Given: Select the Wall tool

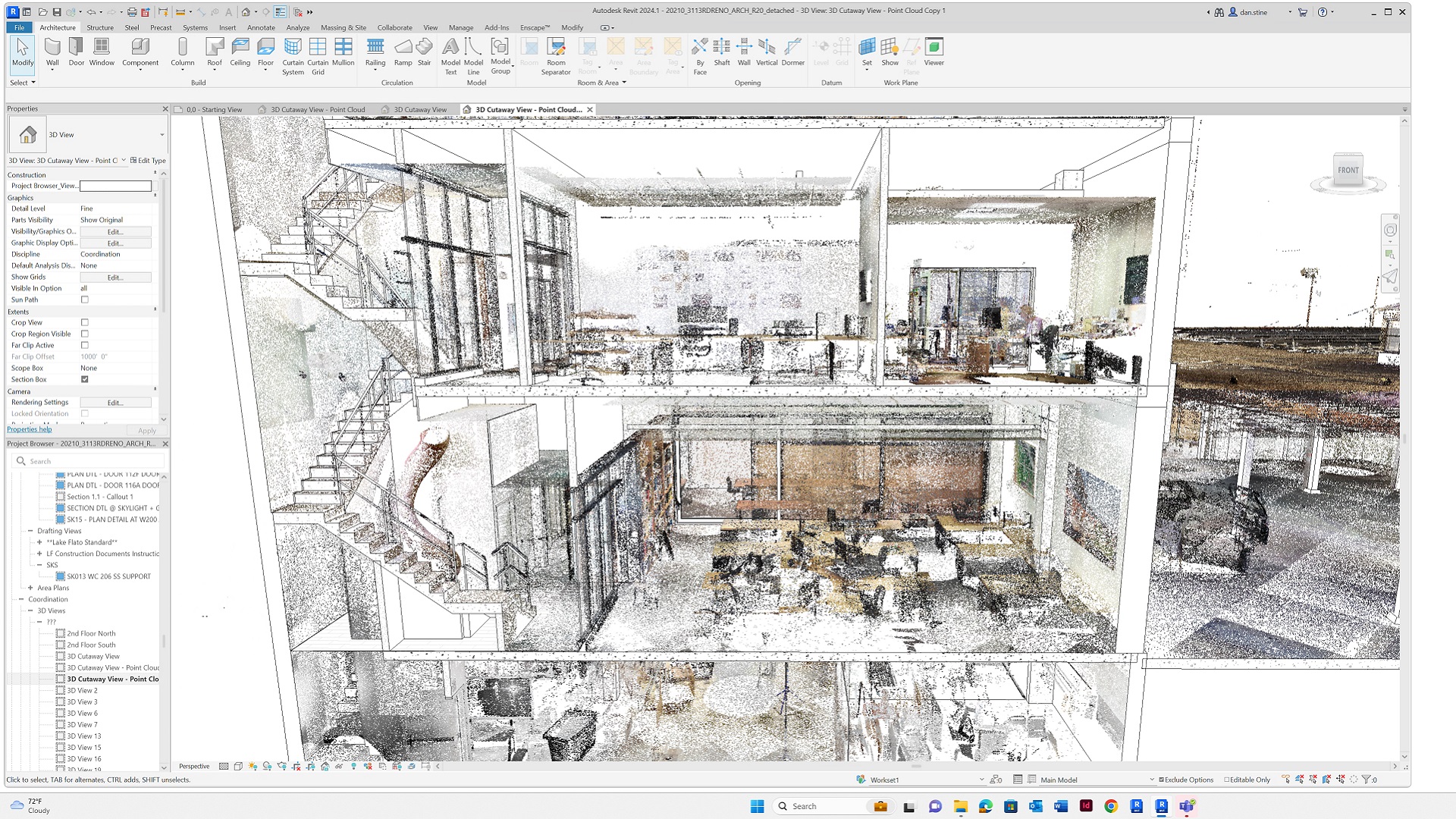Looking at the screenshot, I should pyautogui.click(x=52, y=53).
